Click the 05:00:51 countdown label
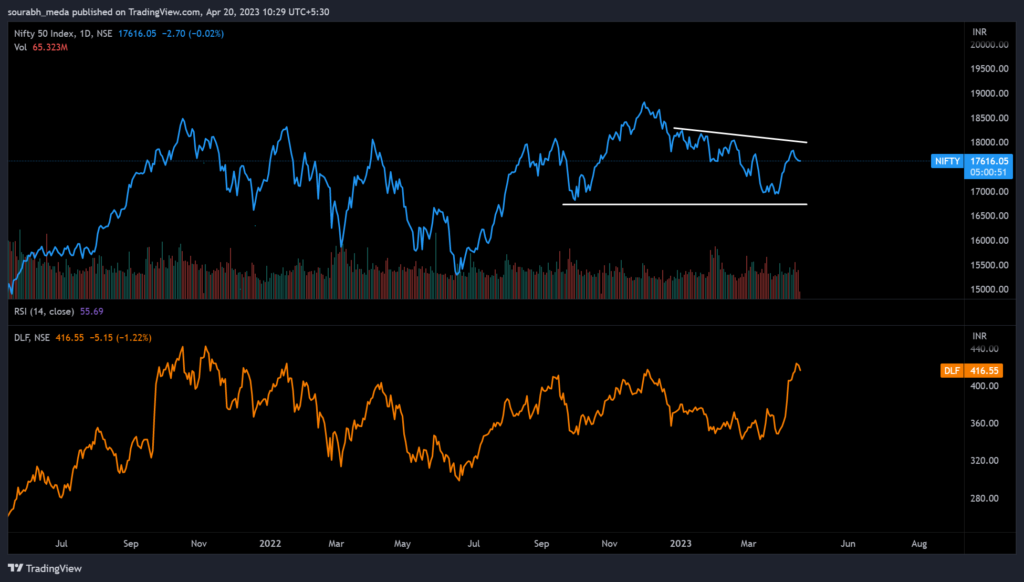Screen dimensions: 1024x582 coord(988,172)
